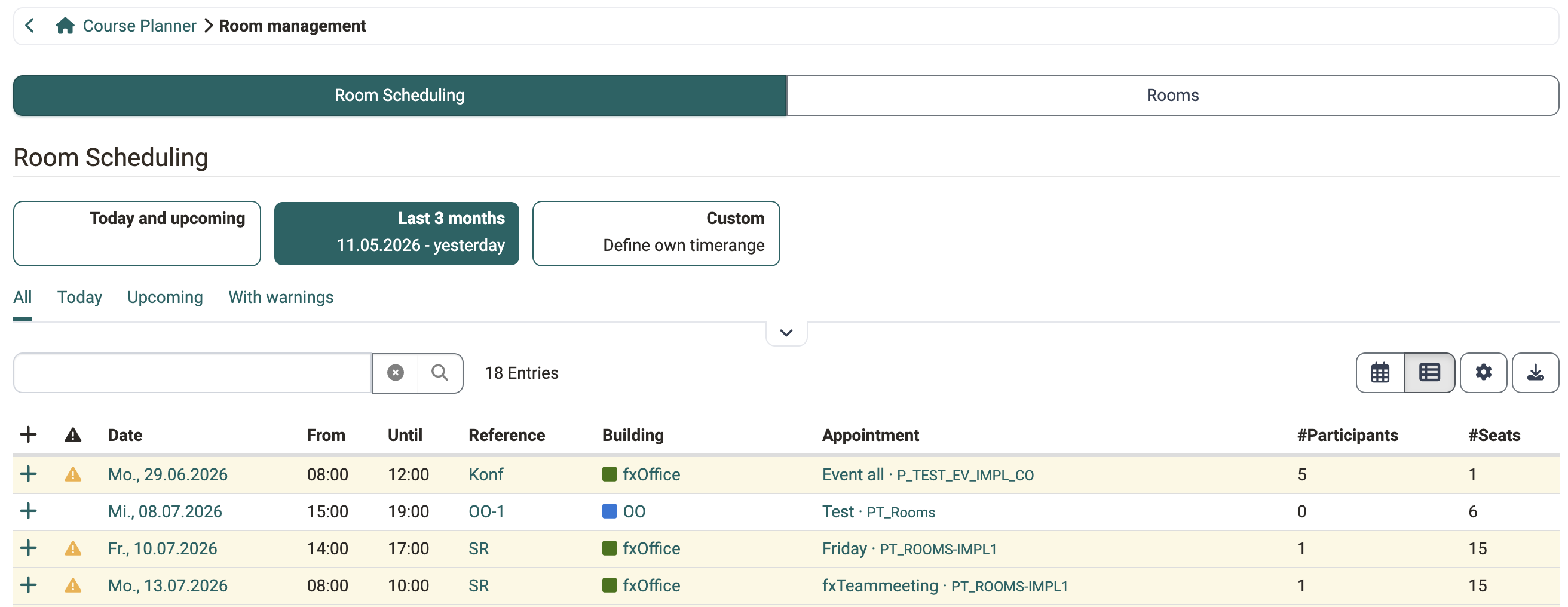
Task: Switch to the Room Scheduling tab
Action: click(x=399, y=95)
